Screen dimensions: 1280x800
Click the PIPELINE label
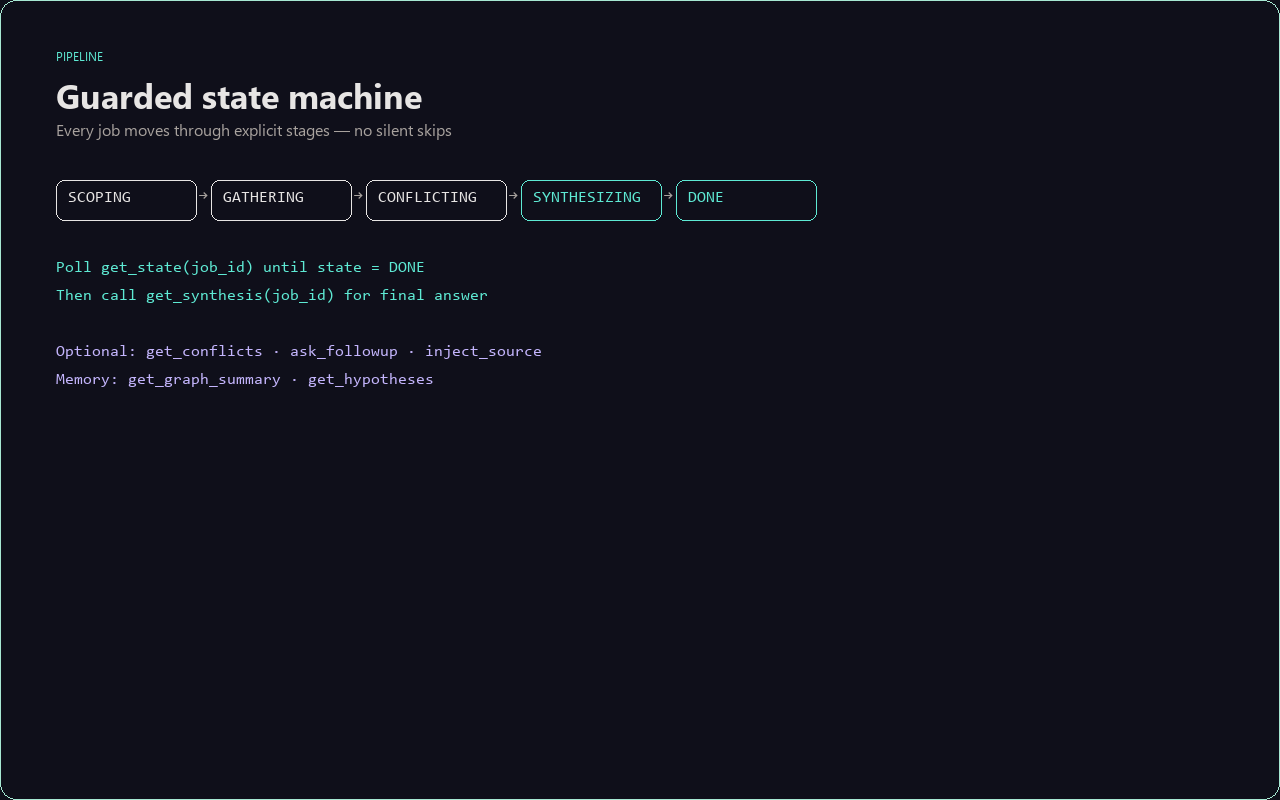point(79,57)
